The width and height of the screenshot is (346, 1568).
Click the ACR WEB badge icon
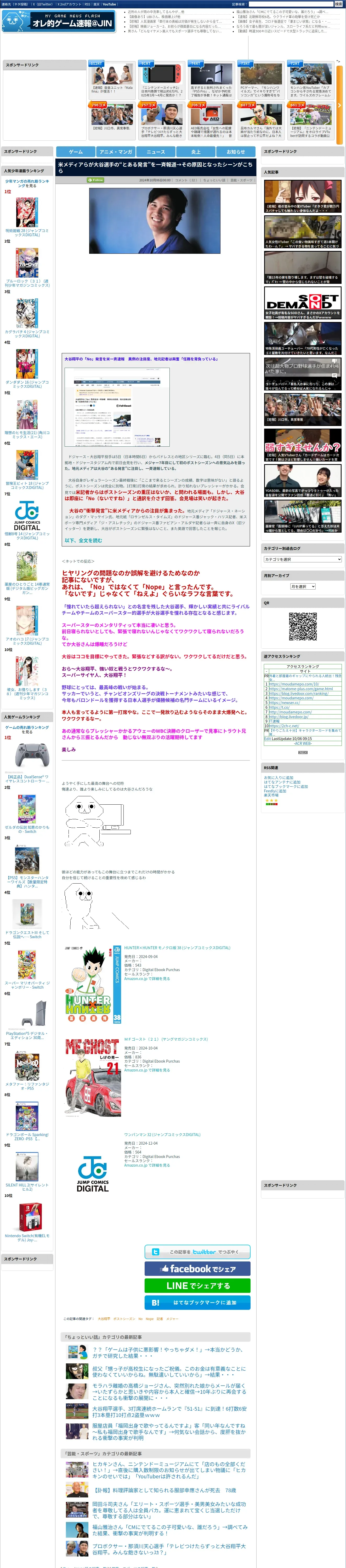point(303,752)
